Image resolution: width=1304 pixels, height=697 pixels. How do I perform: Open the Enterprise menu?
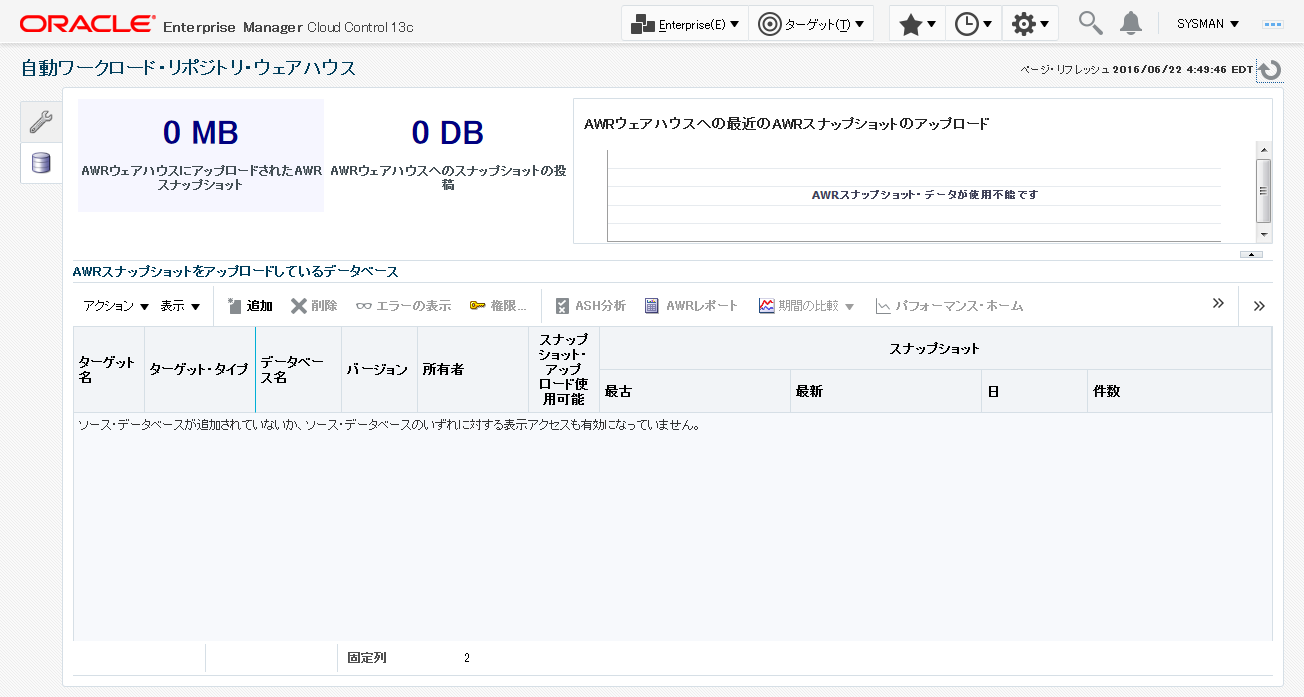tap(685, 24)
